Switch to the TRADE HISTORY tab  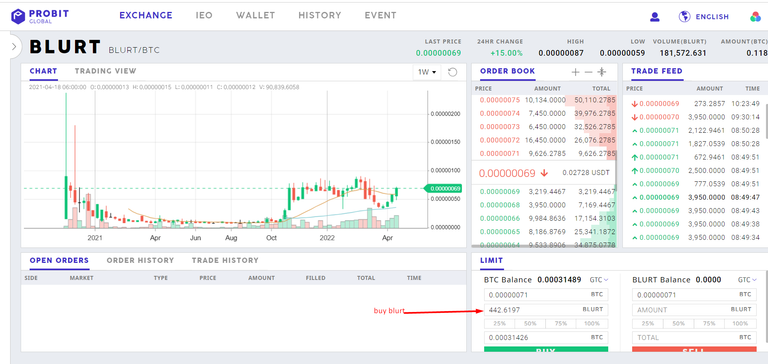click(225, 261)
